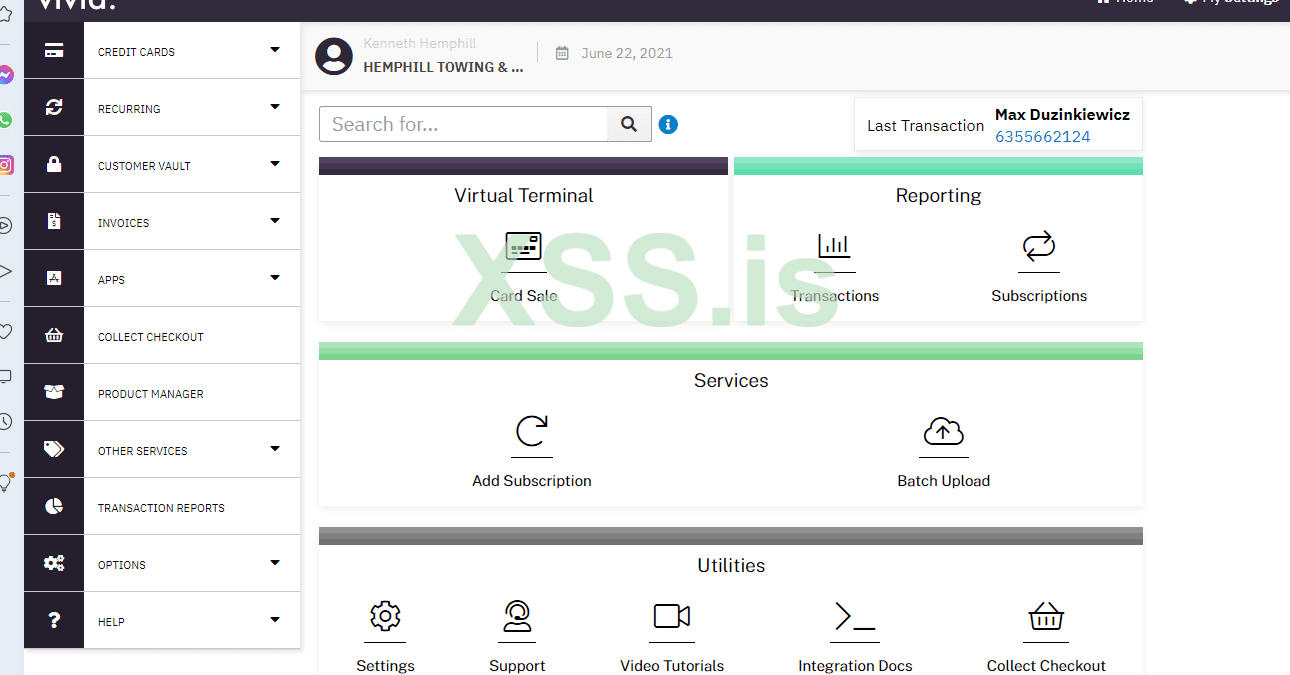Image resolution: width=1290 pixels, height=675 pixels.
Task: Click the calendar icon beside June 22, 2021
Action: pos(562,53)
